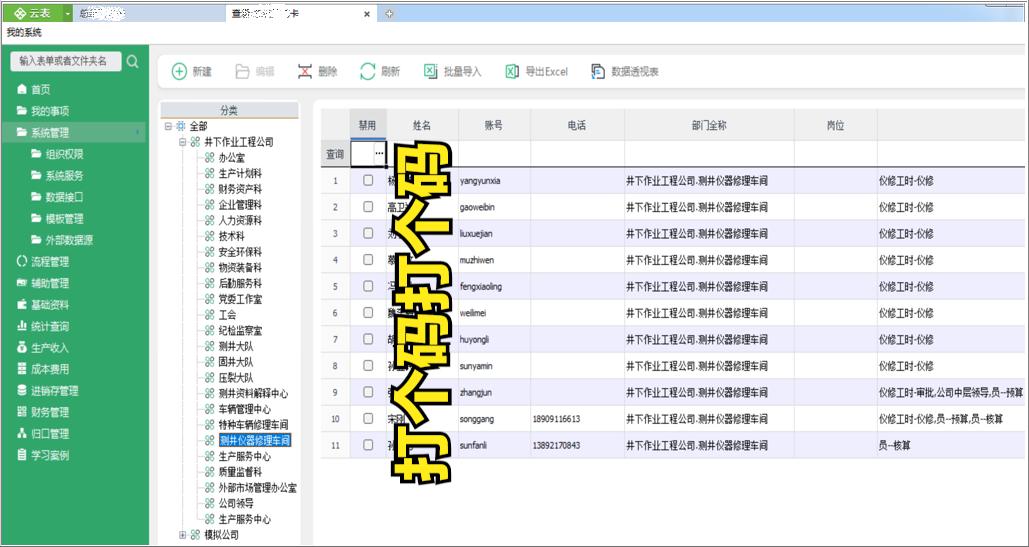
Task: Collapse the 井下作业工程公司 tree node
Action: point(182,142)
